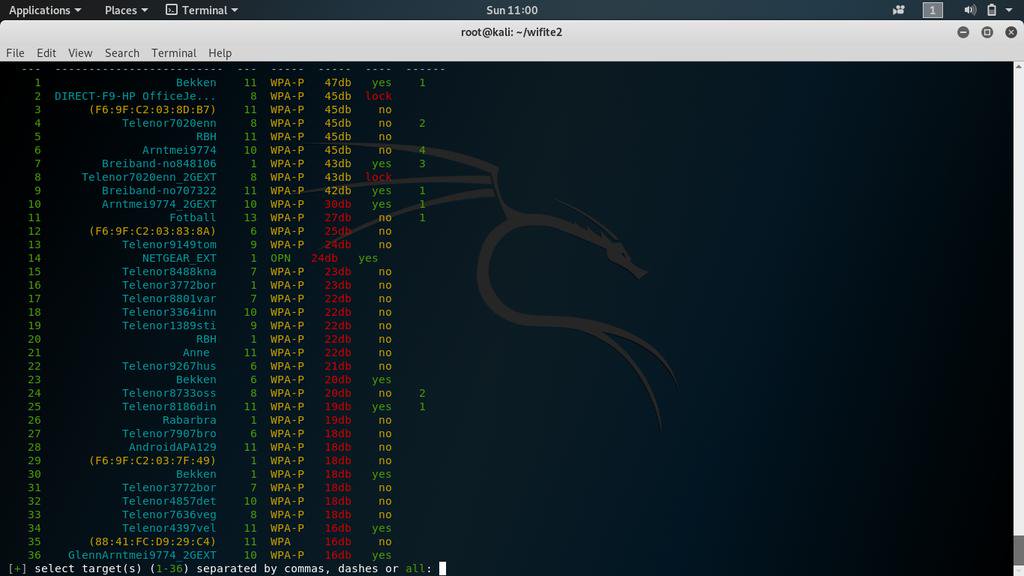The width and height of the screenshot is (1024, 576).
Task: Click the network name Telenor7907bro
Action: tap(168, 434)
